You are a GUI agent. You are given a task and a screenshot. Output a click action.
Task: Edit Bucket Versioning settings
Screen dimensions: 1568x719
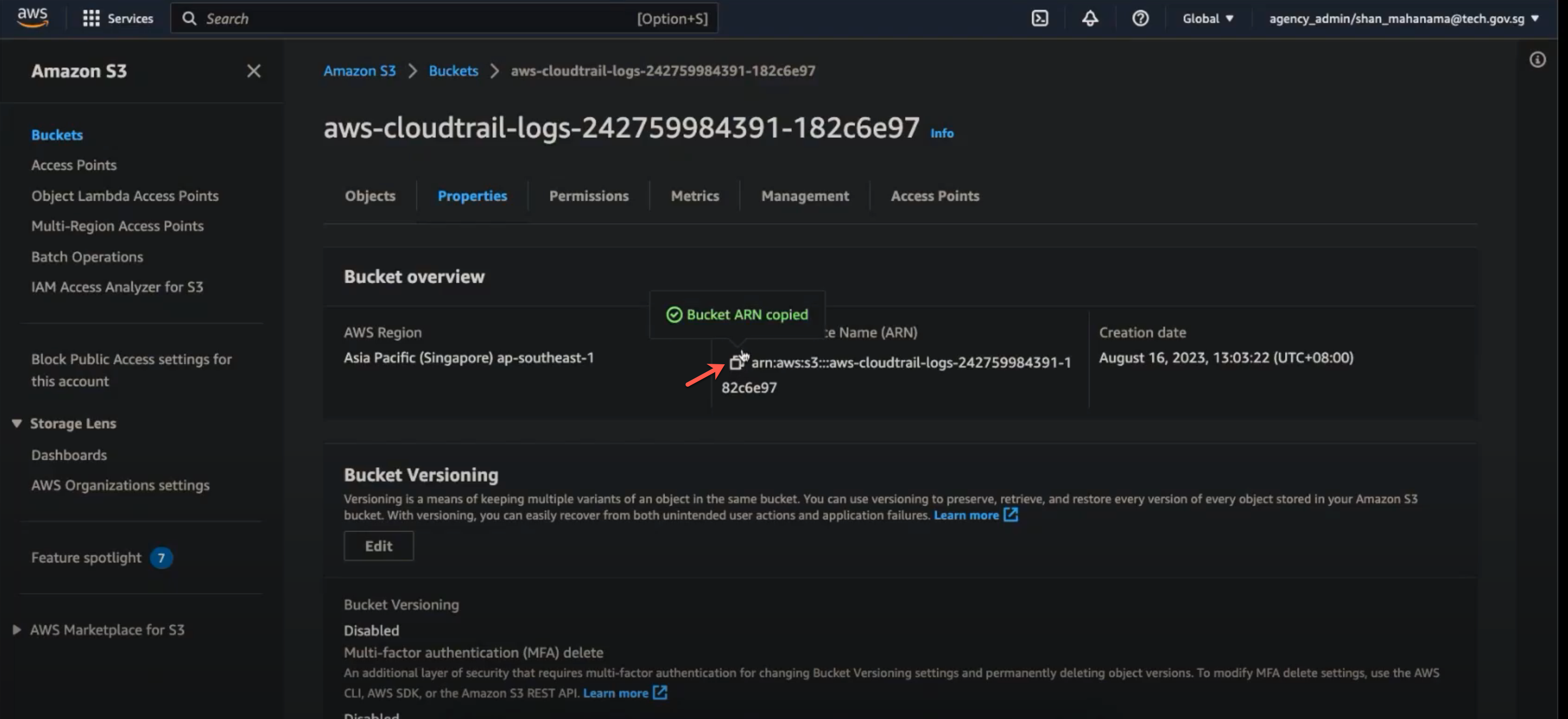[x=378, y=546]
